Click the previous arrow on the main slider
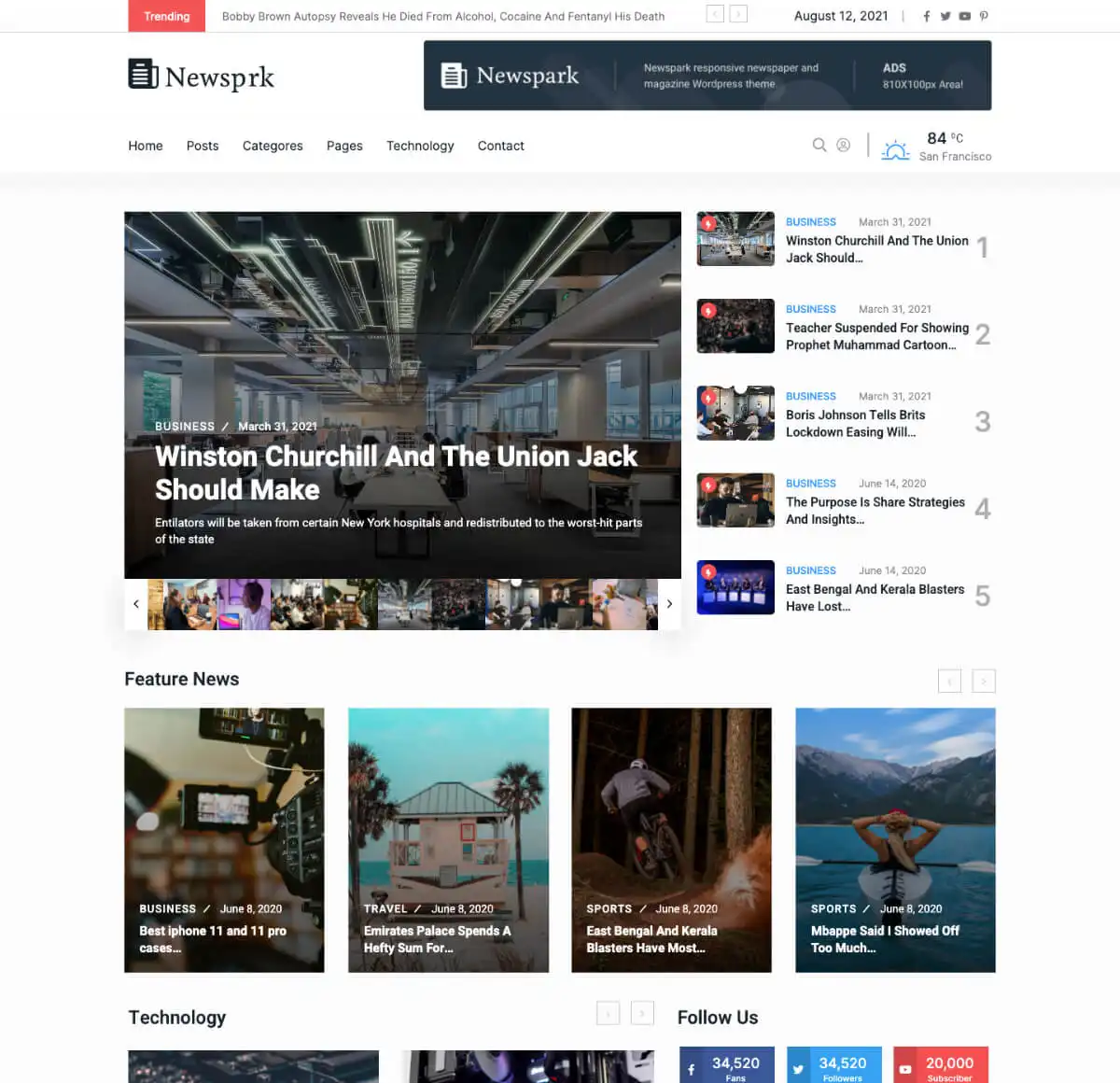 [x=136, y=604]
